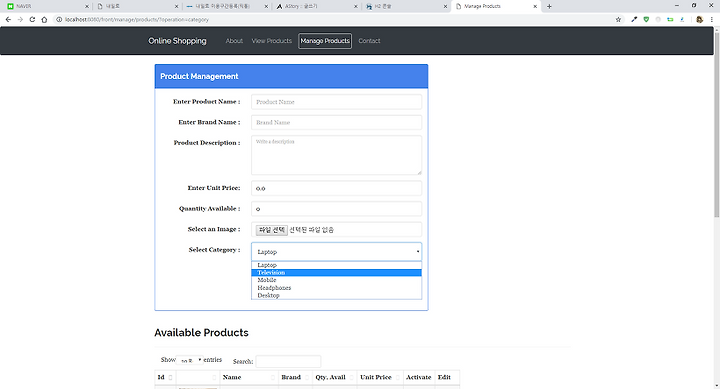Image resolution: width=720 pixels, height=389 pixels.
Task: Sort table by Unit Price column
Action: (380, 377)
